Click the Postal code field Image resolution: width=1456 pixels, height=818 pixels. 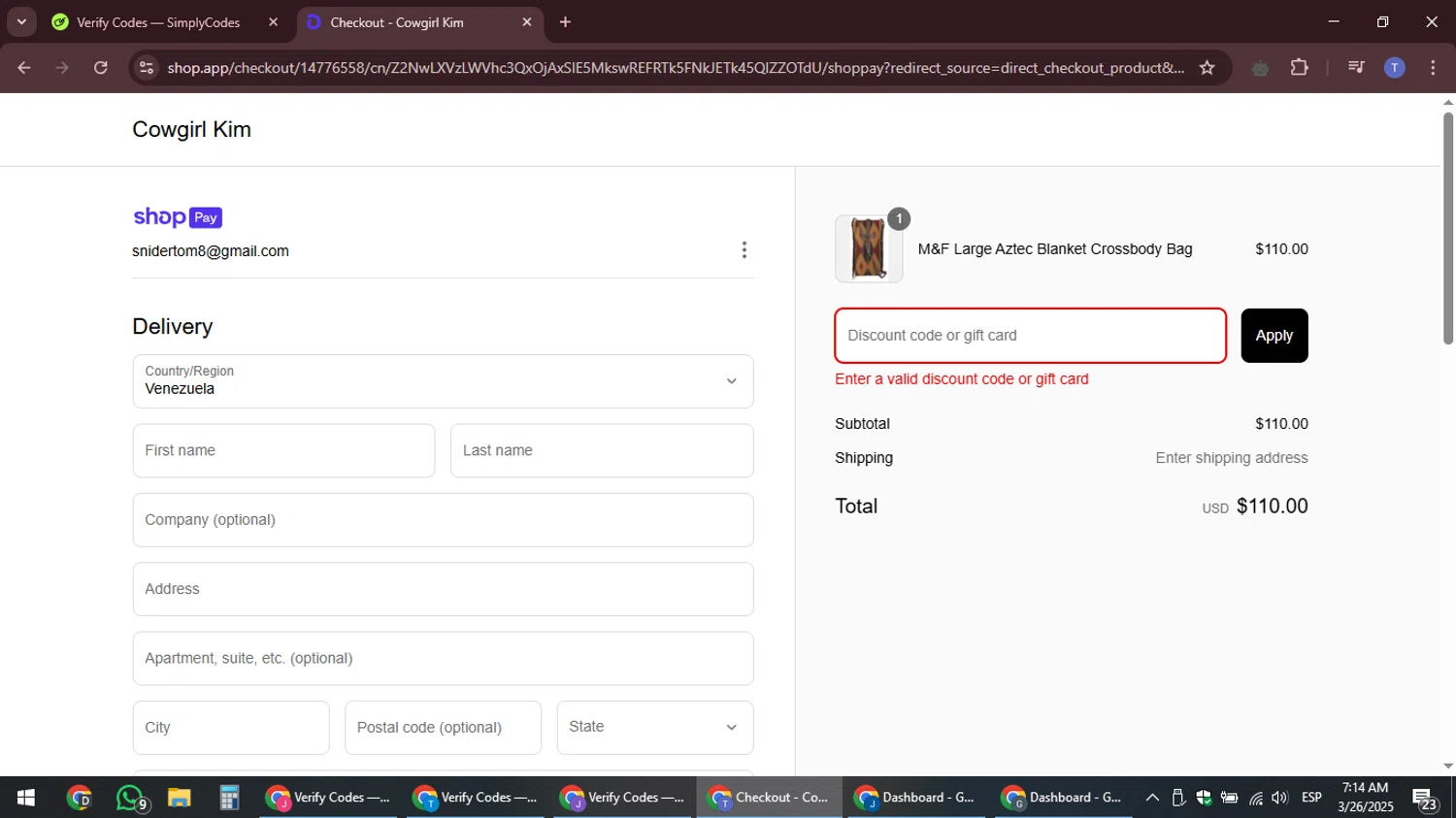point(443,728)
